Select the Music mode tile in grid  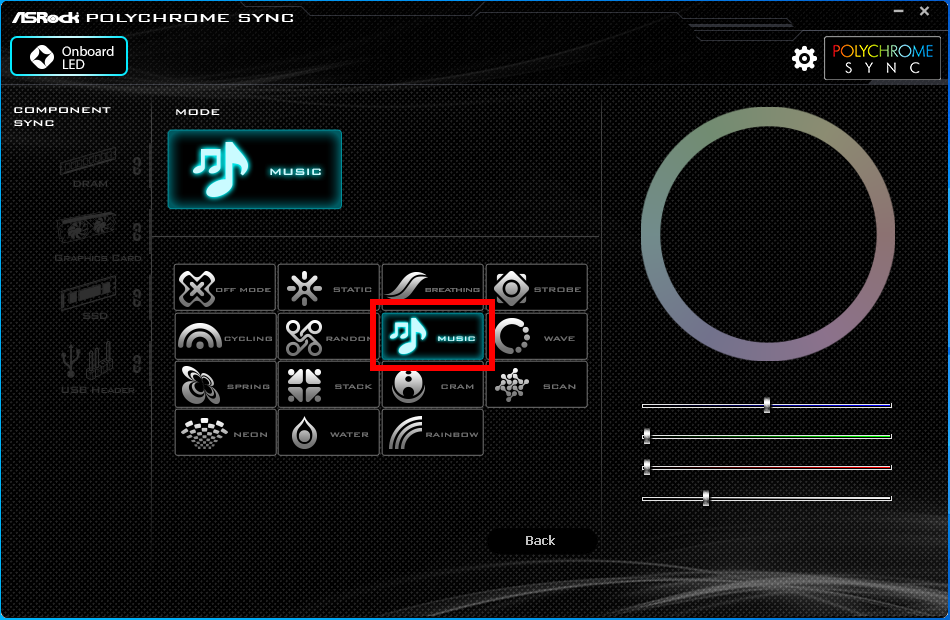pos(433,336)
